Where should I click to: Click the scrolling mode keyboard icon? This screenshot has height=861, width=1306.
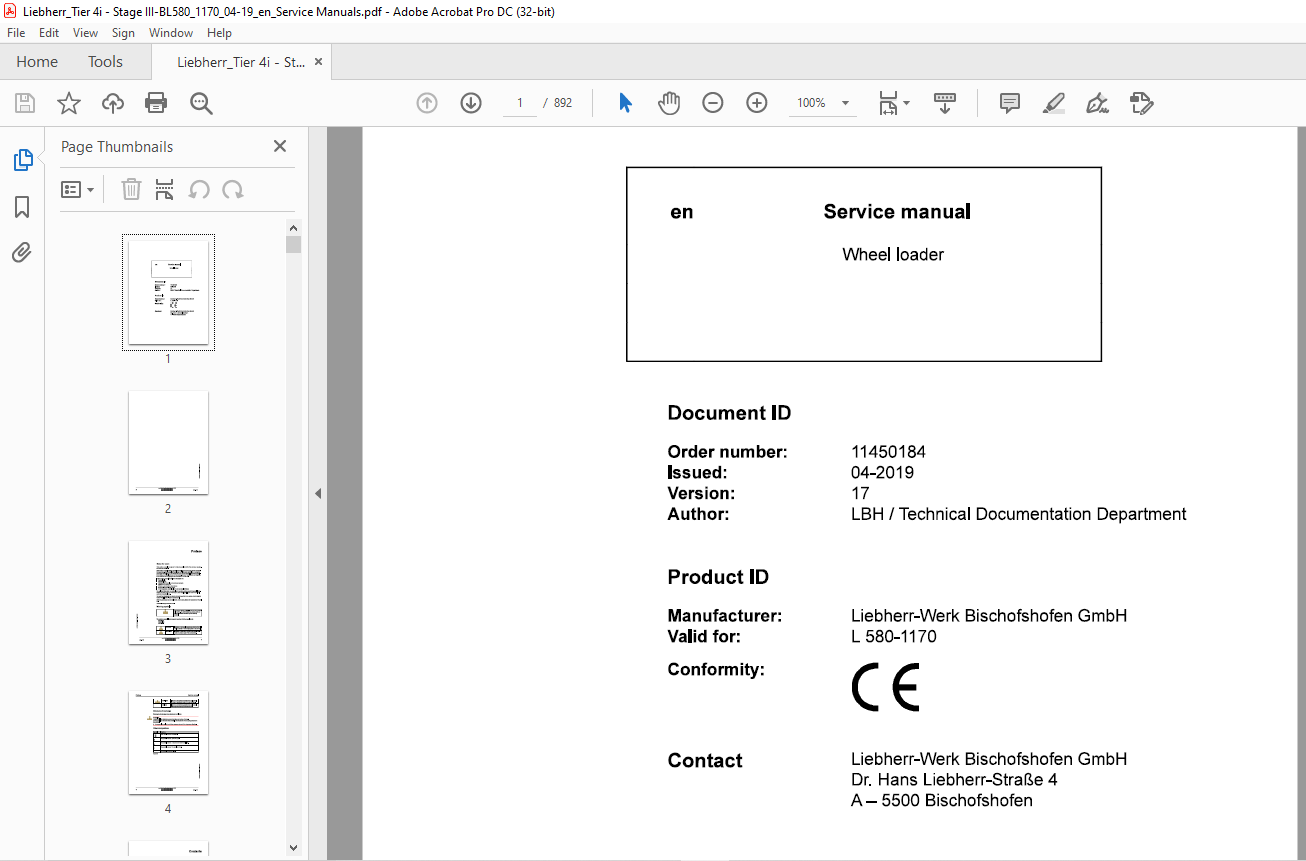tap(945, 103)
